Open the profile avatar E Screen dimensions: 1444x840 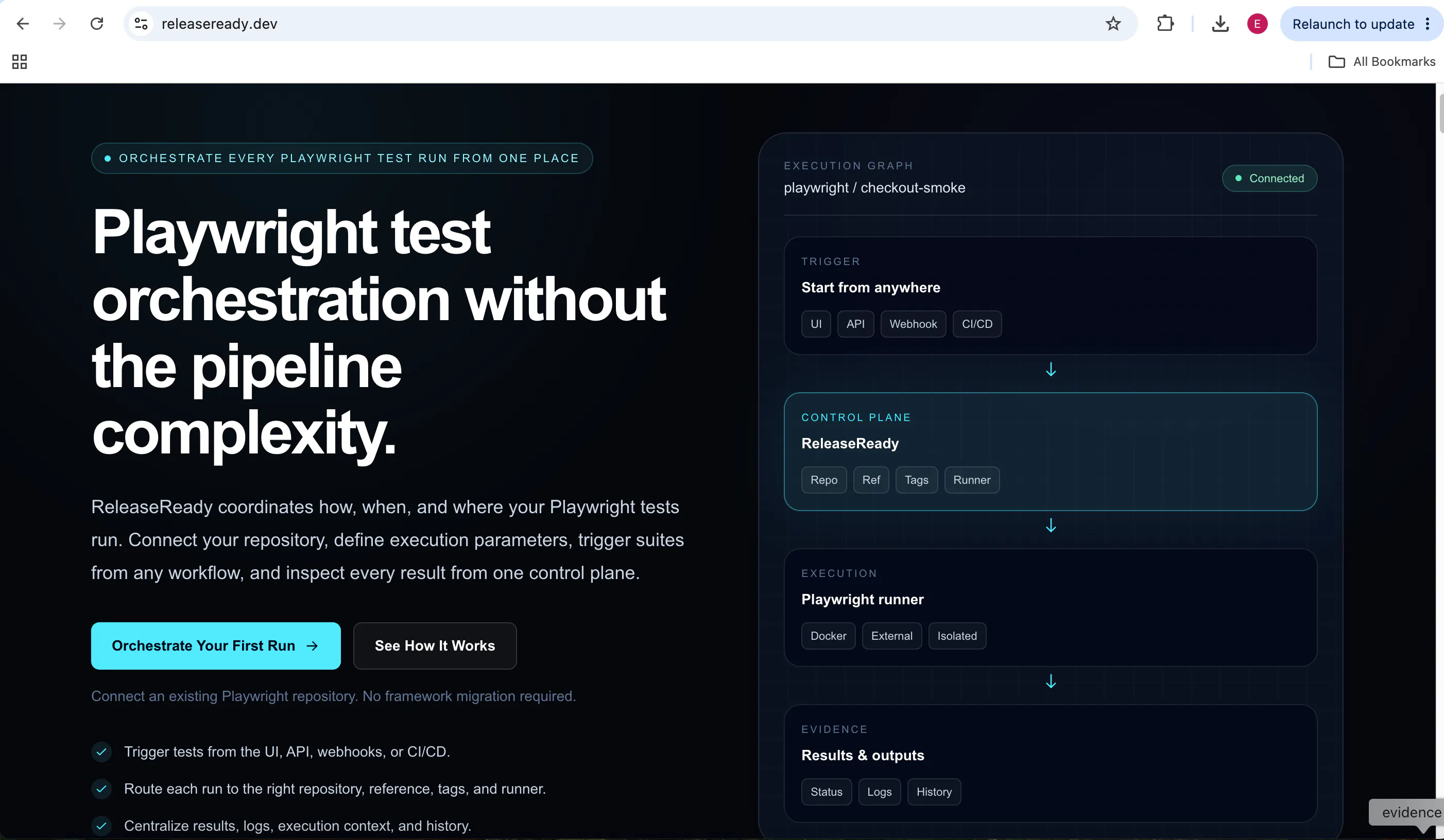(x=1257, y=24)
